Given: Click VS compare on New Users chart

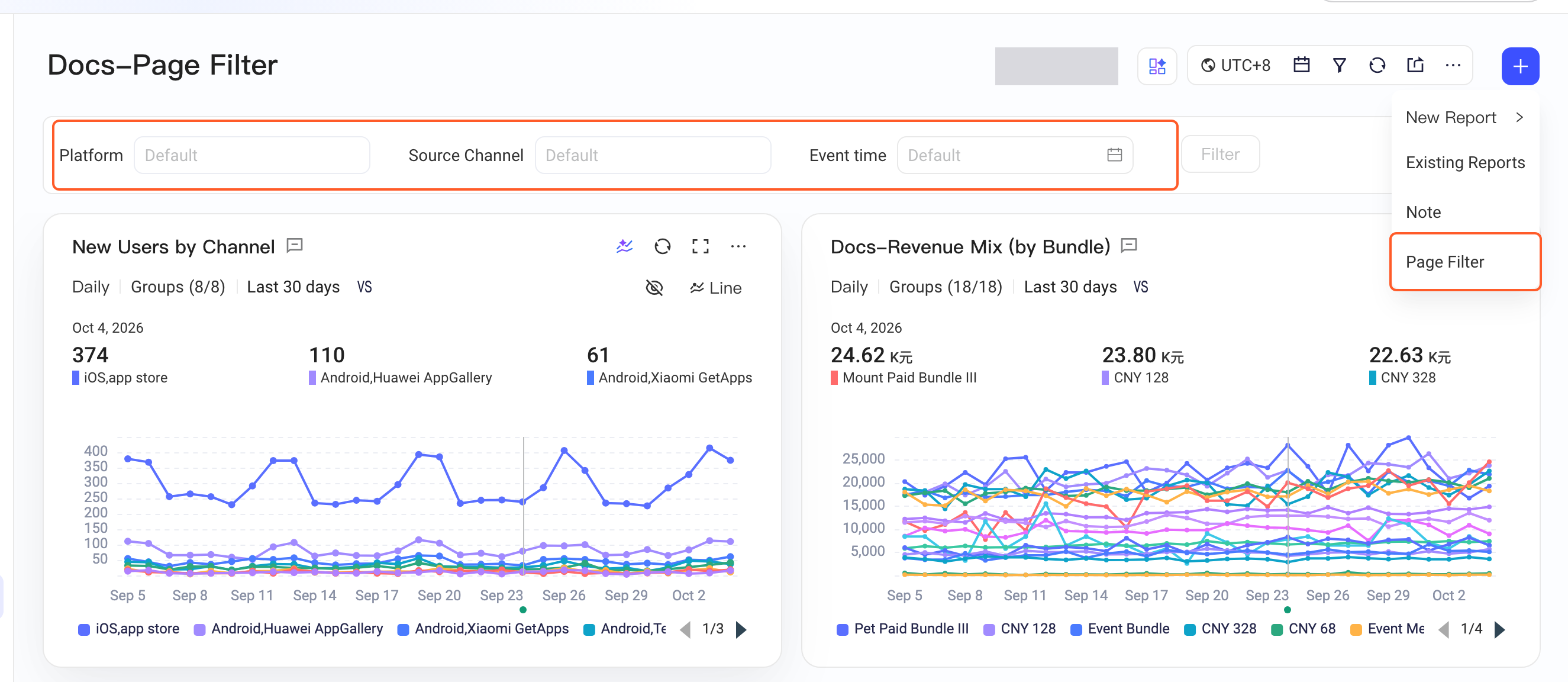Looking at the screenshot, I should coord(364,287).
